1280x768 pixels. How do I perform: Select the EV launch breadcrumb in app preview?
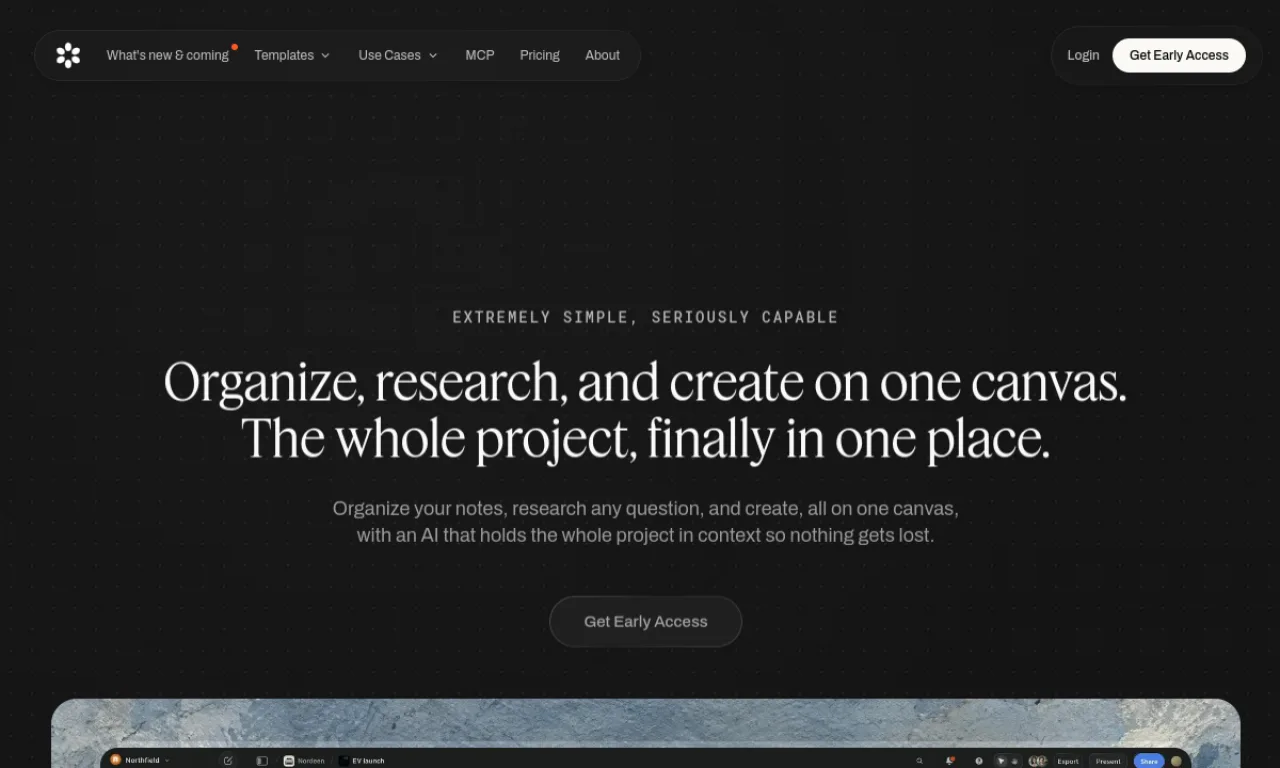362,761
